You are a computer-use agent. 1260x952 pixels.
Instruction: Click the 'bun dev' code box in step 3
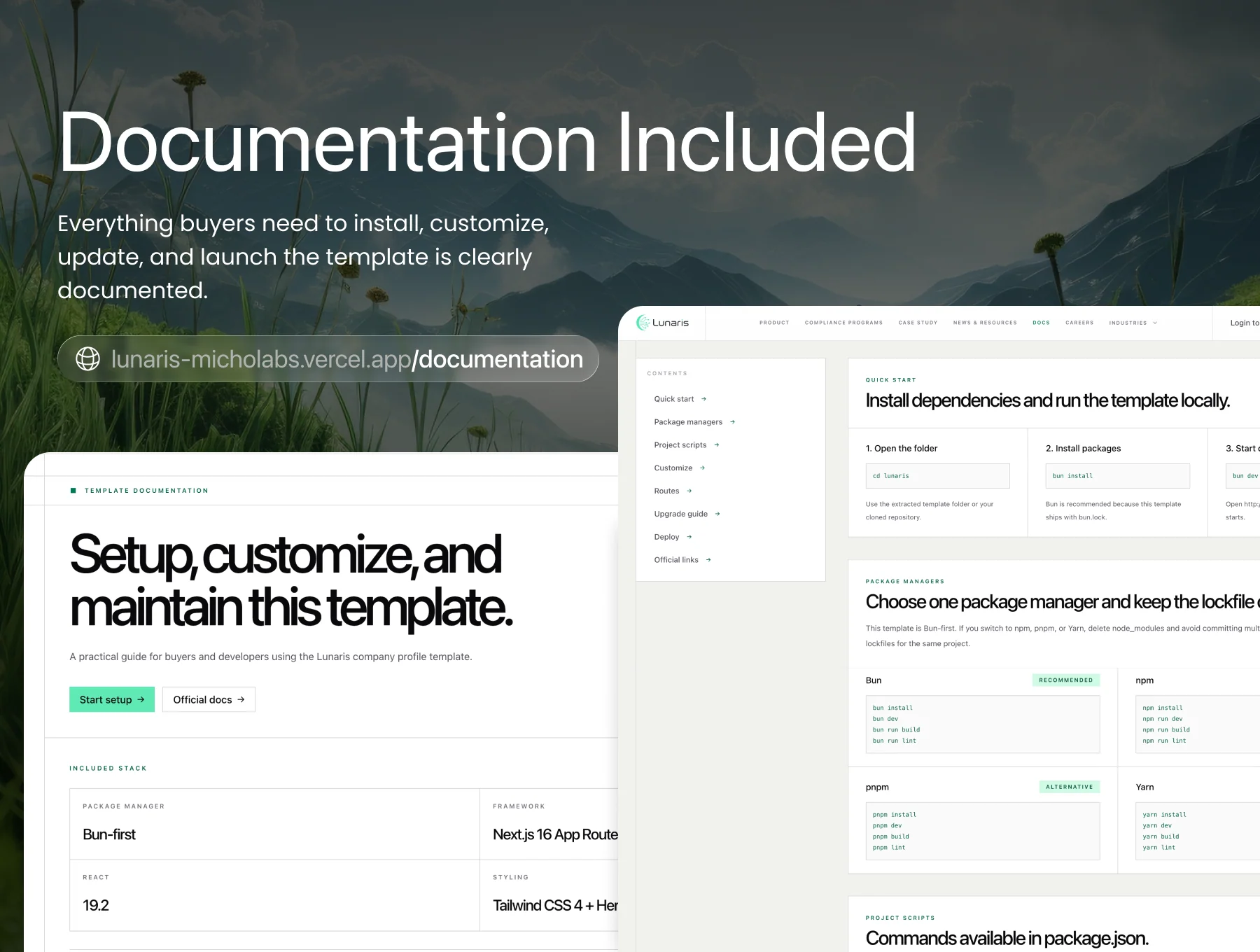(1243, 476)
